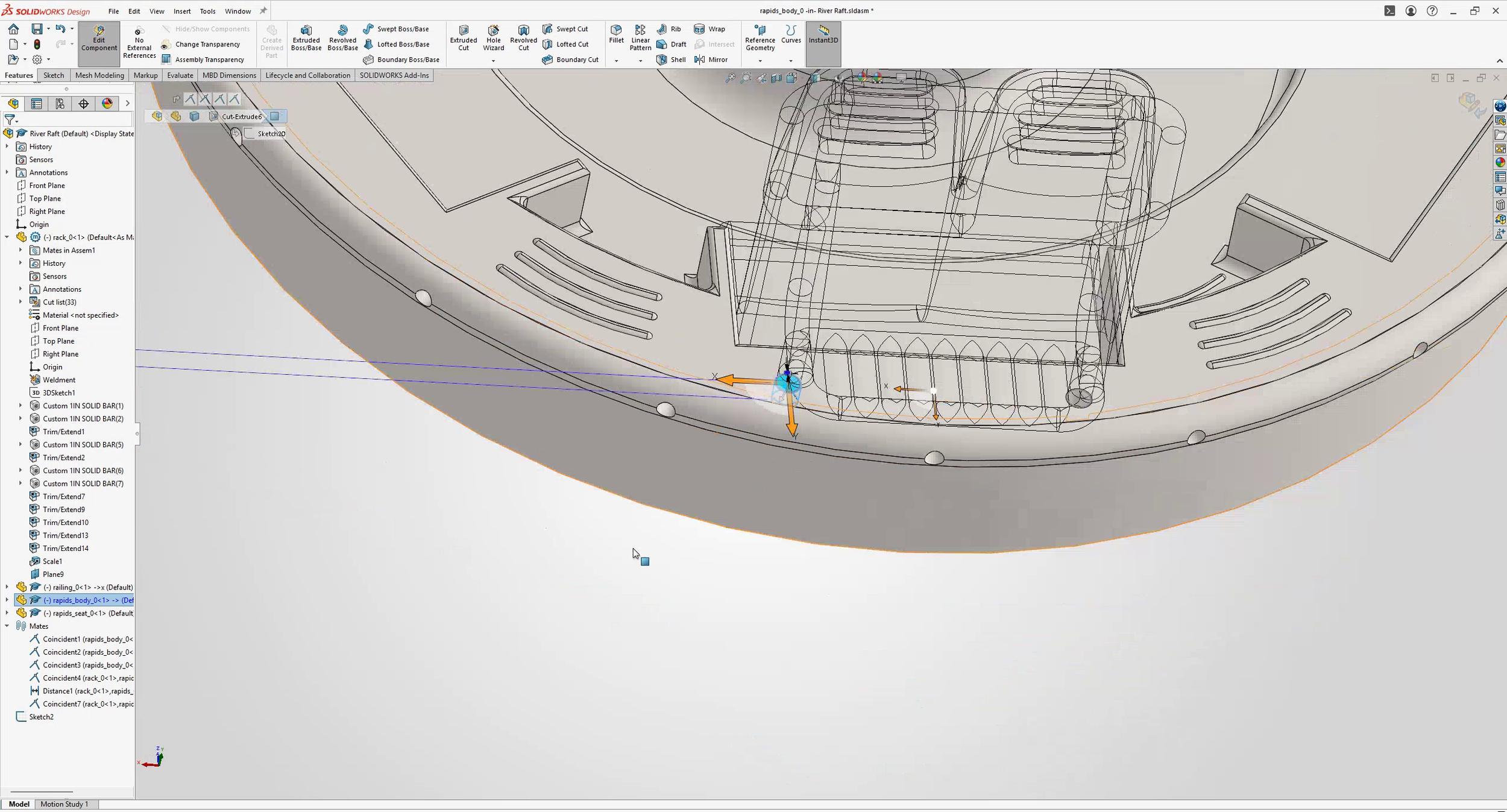The image size is (1507, 812).
Task: Select the Extruded Boss/Base tool
Action: click(x=306, y=39)
